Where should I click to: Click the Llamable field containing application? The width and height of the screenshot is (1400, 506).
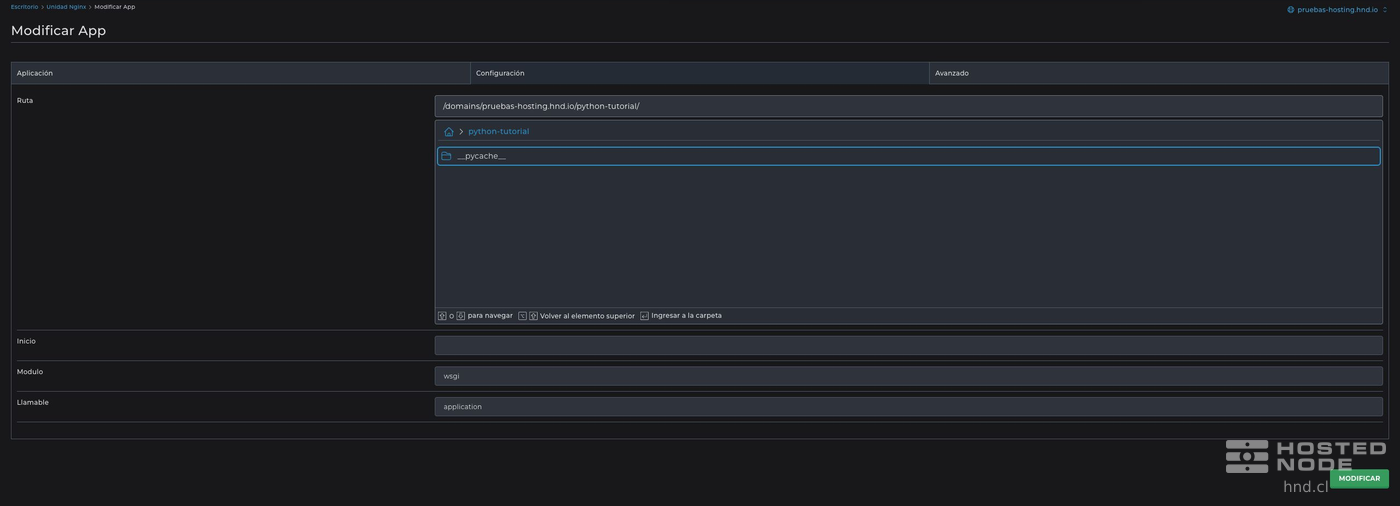point(908,407)
